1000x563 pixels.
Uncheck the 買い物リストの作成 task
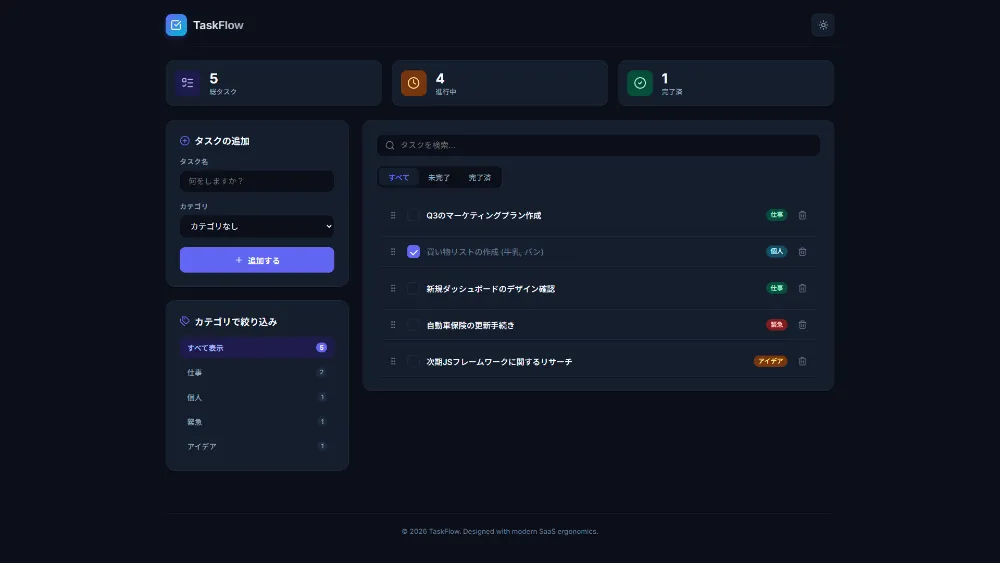tap(413, 252)
